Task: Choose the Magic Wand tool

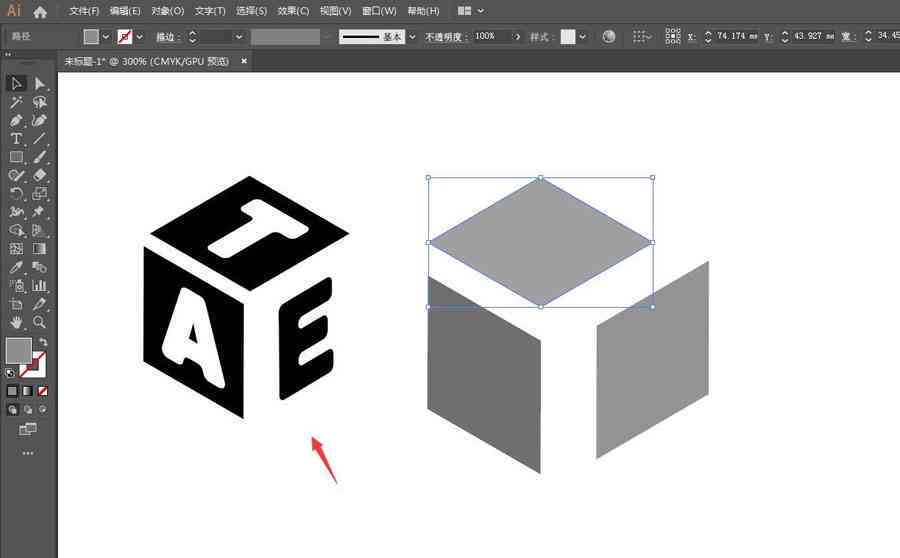Action: click(x=16, y=102)
